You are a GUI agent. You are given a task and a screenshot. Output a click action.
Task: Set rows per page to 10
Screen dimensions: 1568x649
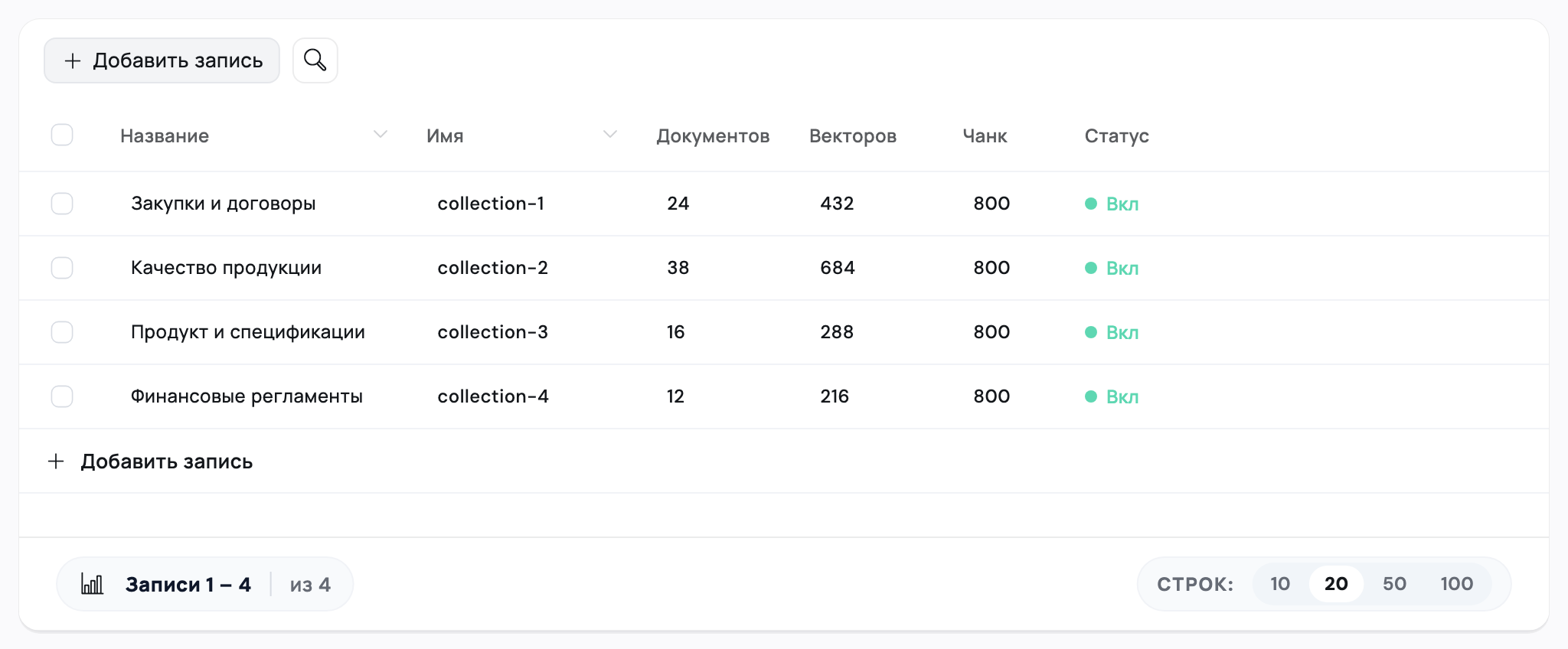pos(1280,584)
